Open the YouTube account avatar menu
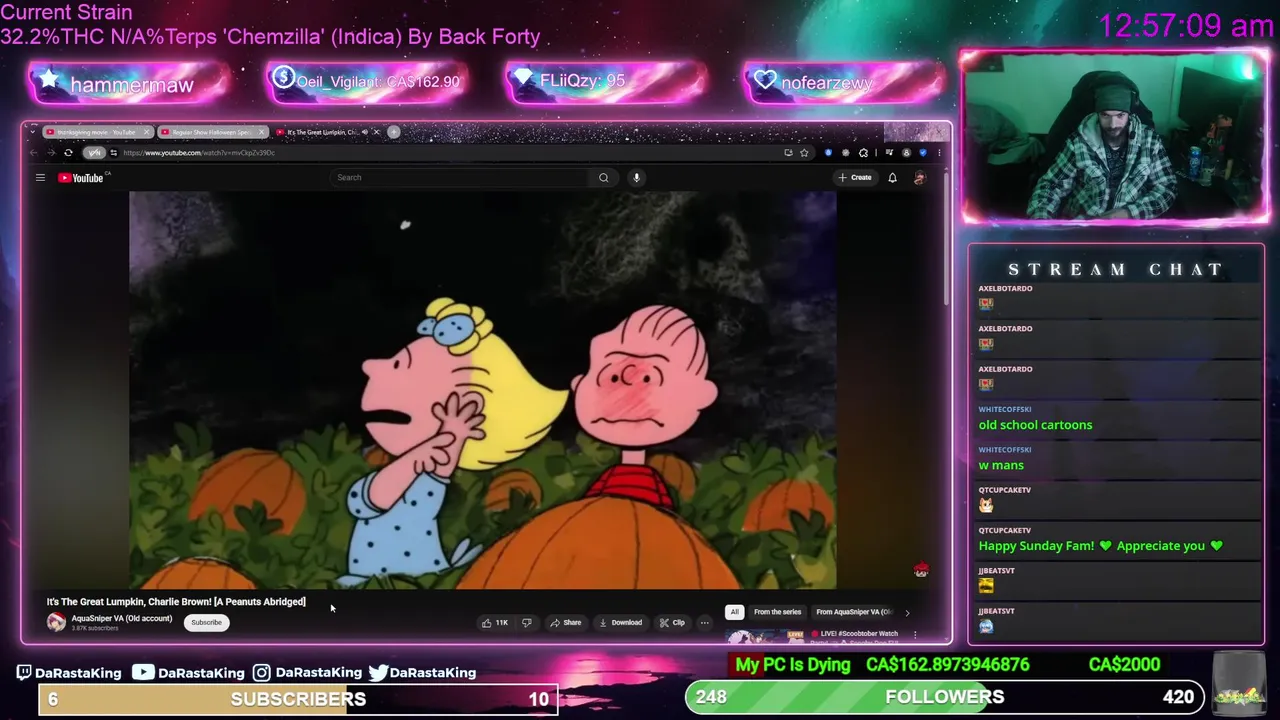This screenshot has height=720, width=1280. coord(920,178)
